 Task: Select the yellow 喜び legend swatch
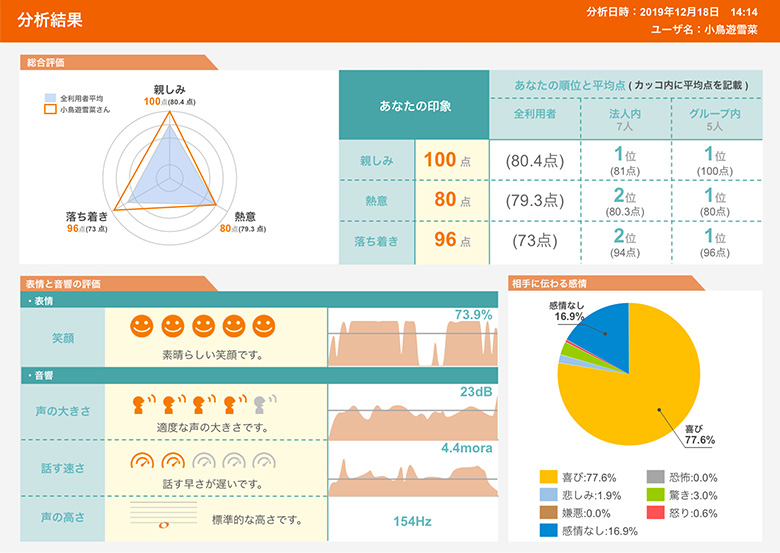point(547,477)
